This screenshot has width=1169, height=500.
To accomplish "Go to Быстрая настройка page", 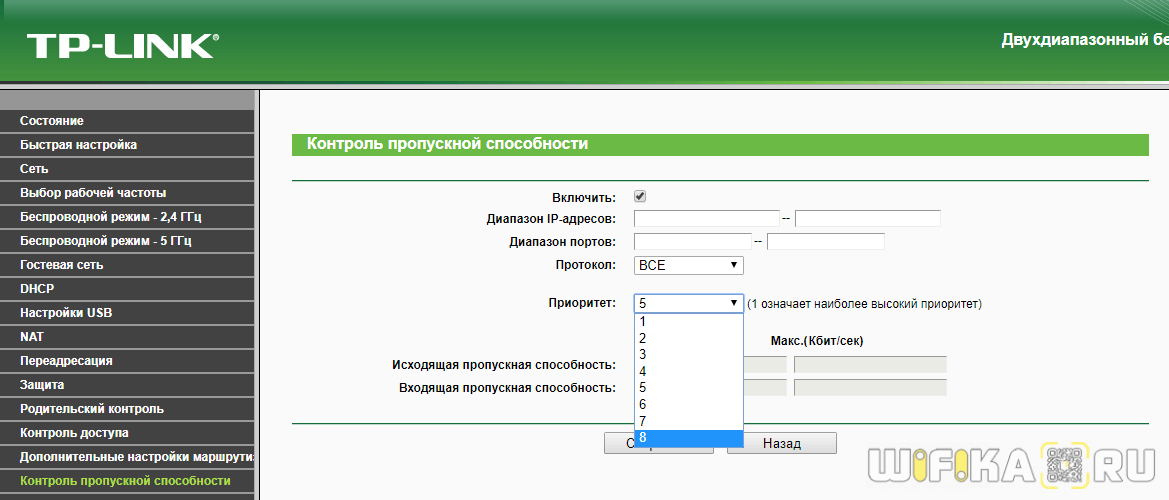I will pos(79,145).
